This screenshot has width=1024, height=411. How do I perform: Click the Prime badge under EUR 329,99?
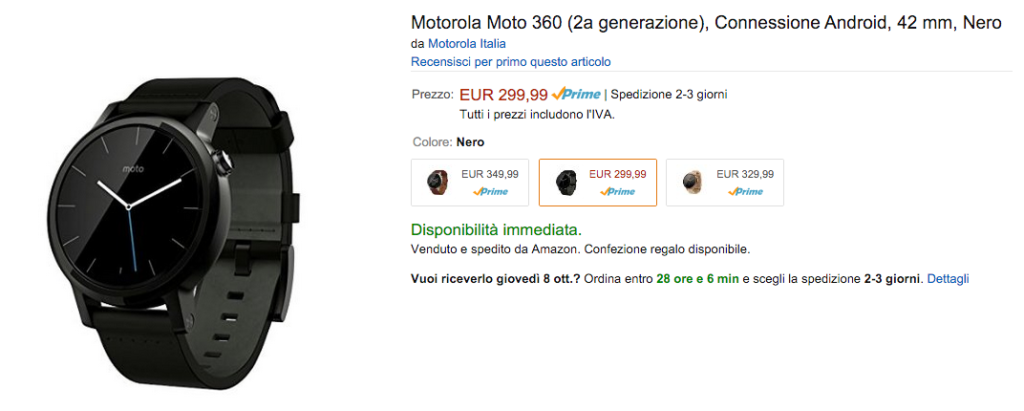click(746, 191)
